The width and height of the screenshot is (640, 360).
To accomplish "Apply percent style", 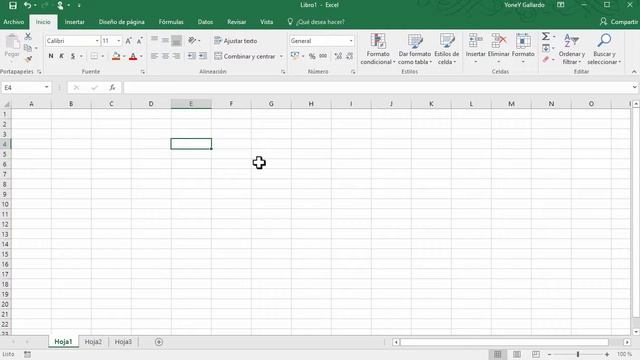I will coord(312,56).
